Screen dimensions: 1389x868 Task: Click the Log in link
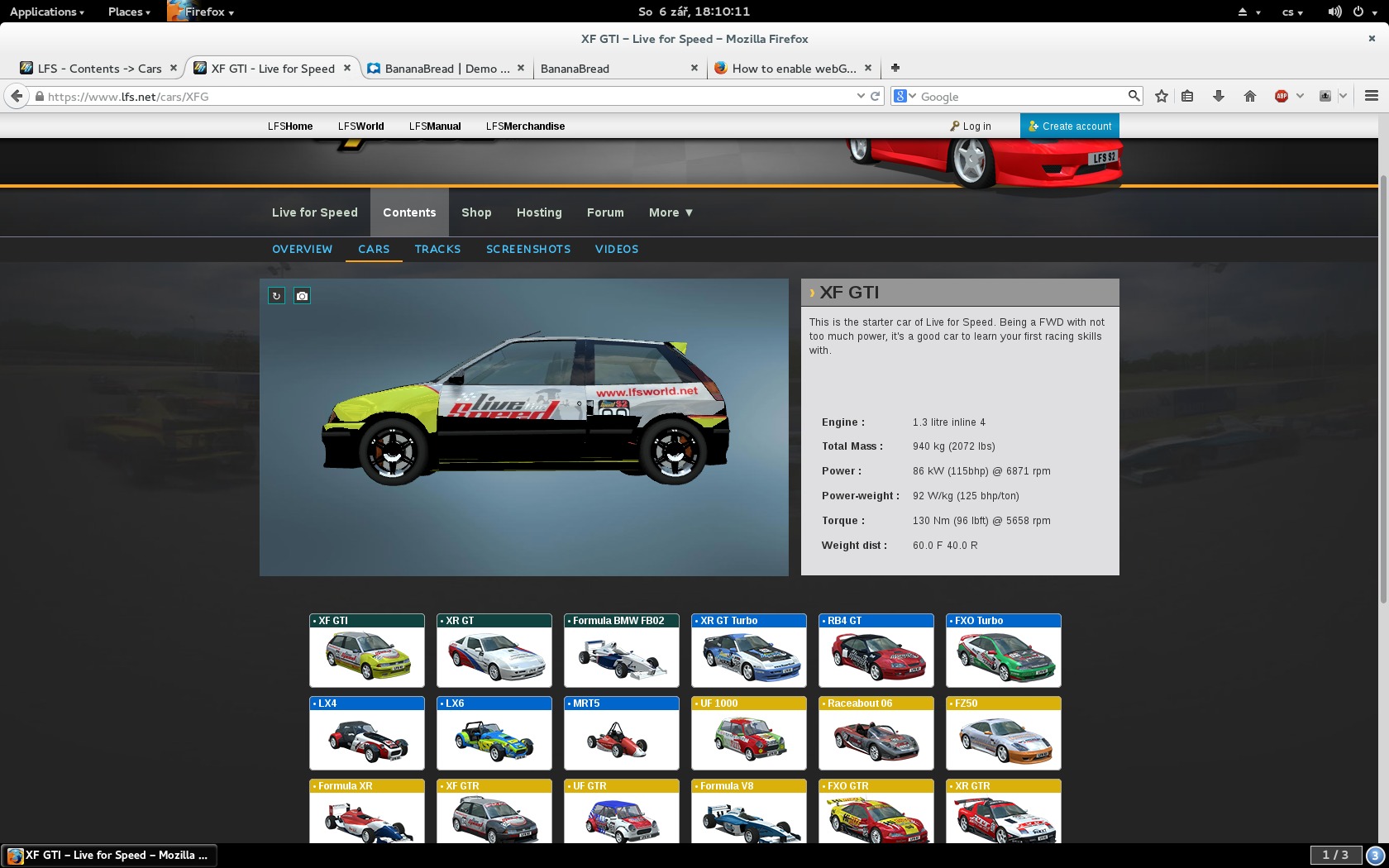(x=971, y=126)
